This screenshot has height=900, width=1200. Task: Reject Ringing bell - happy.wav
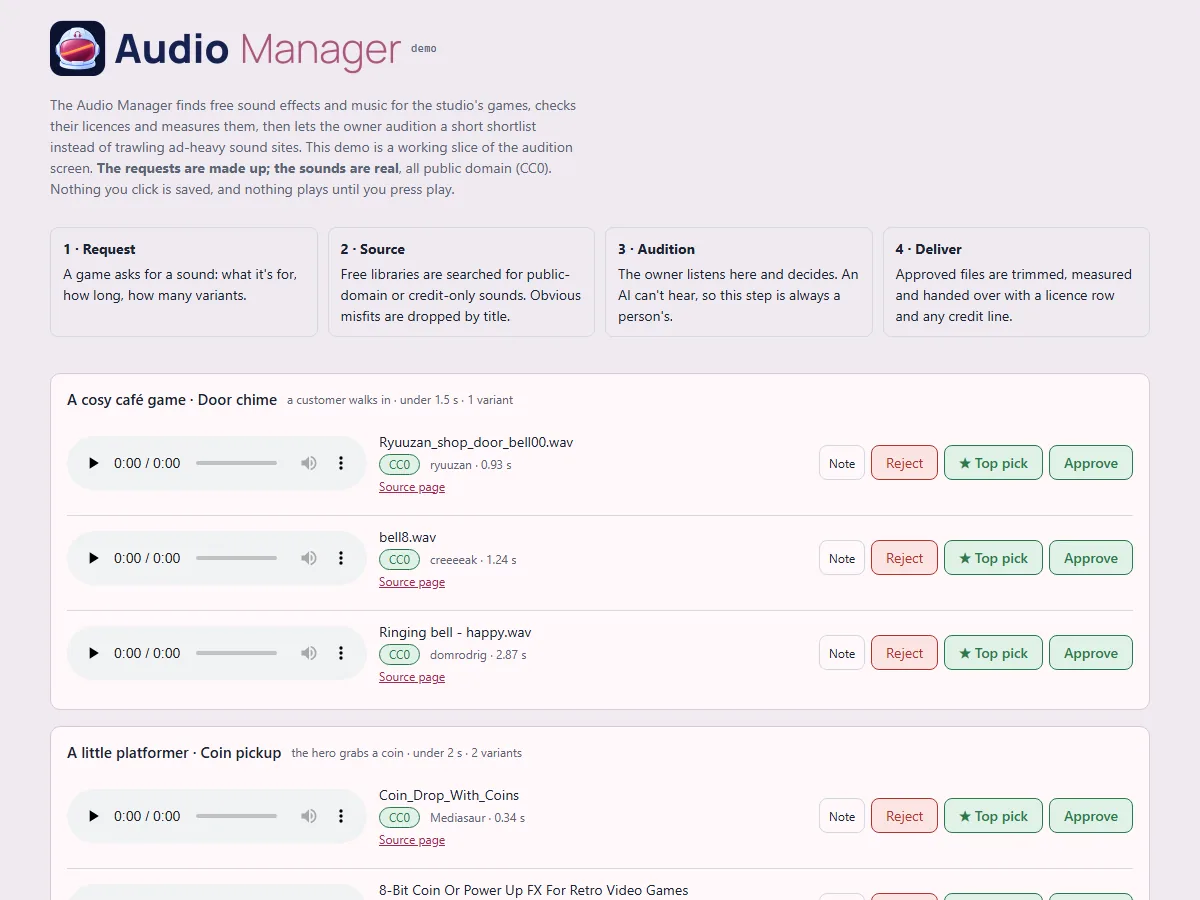[x=904, y=653]
